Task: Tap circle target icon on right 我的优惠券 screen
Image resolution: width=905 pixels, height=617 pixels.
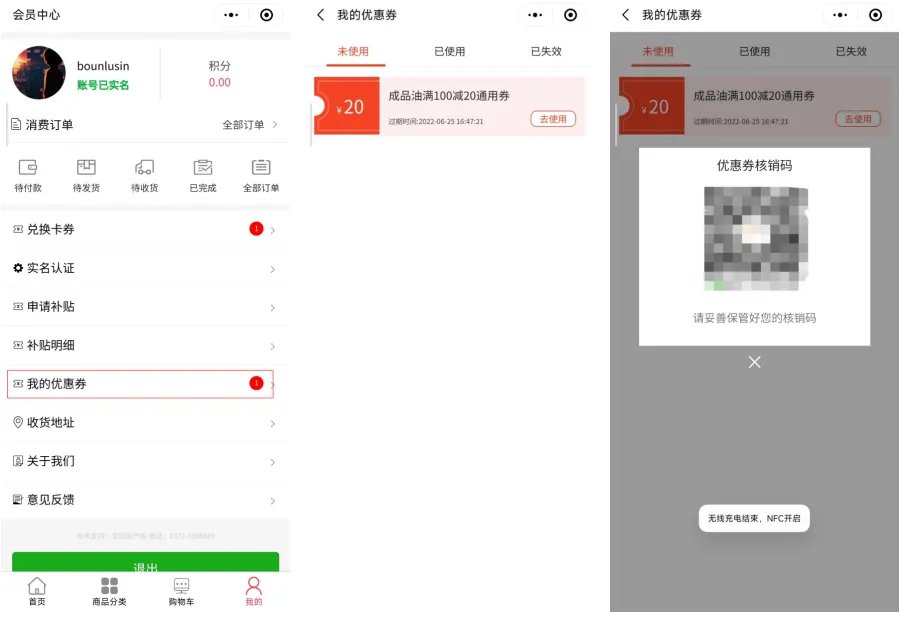Action: pyautogui.click(x=876, y=15)
